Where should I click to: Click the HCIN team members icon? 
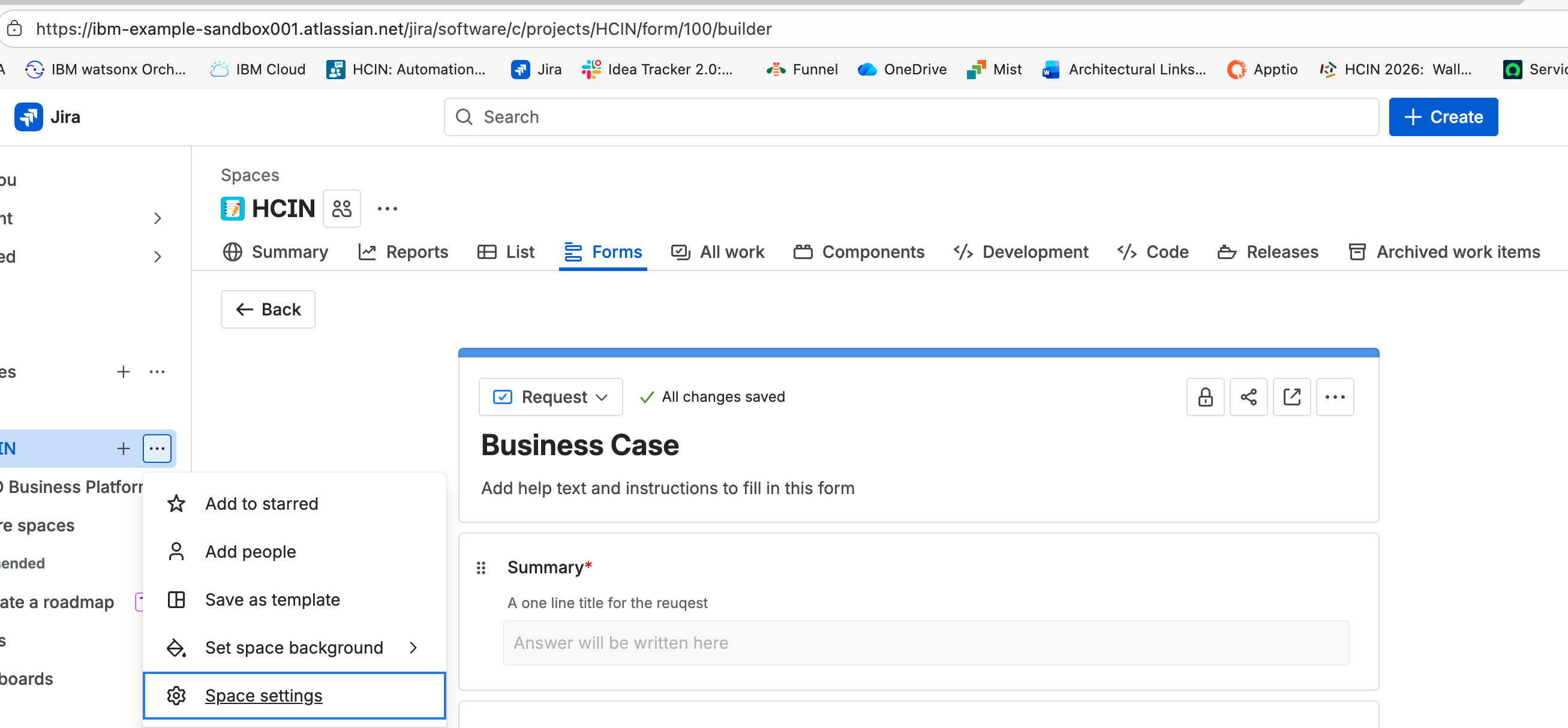coord(341,209)
